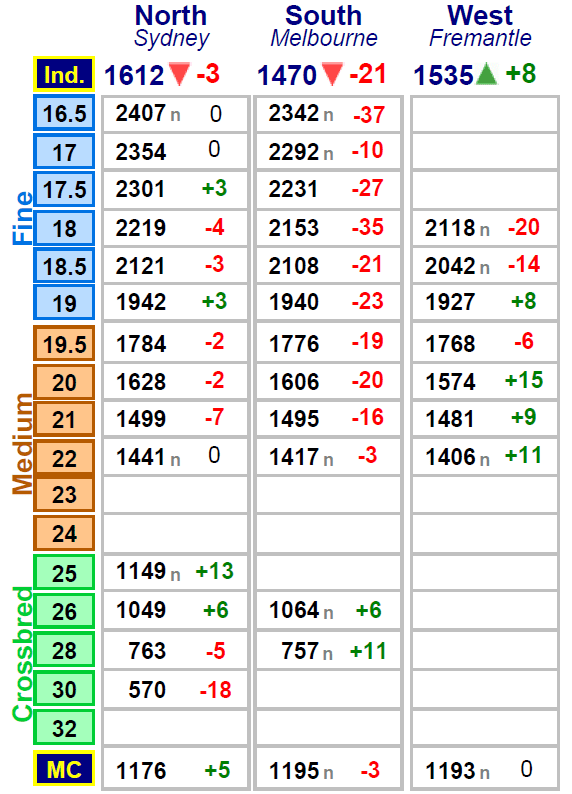Click the vertical Crossbred category label
This screenshot has width=572, height=794.
click(x=22, y=653)
